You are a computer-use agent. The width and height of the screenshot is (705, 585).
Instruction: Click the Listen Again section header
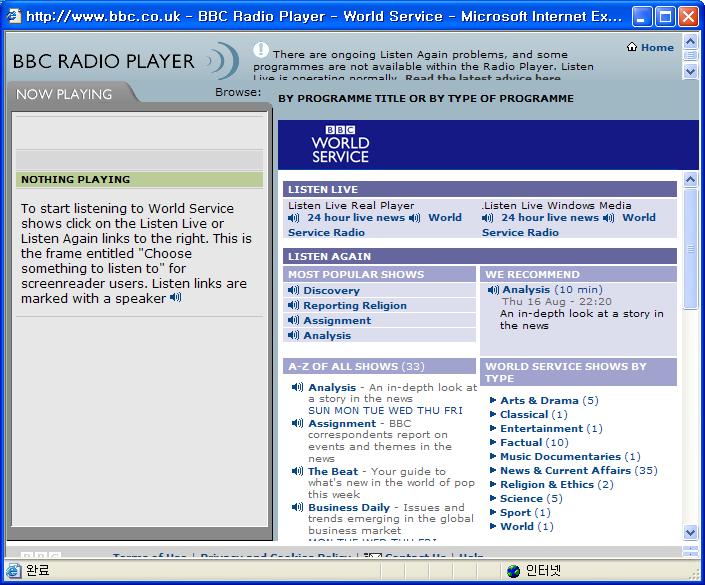[480, 256]
